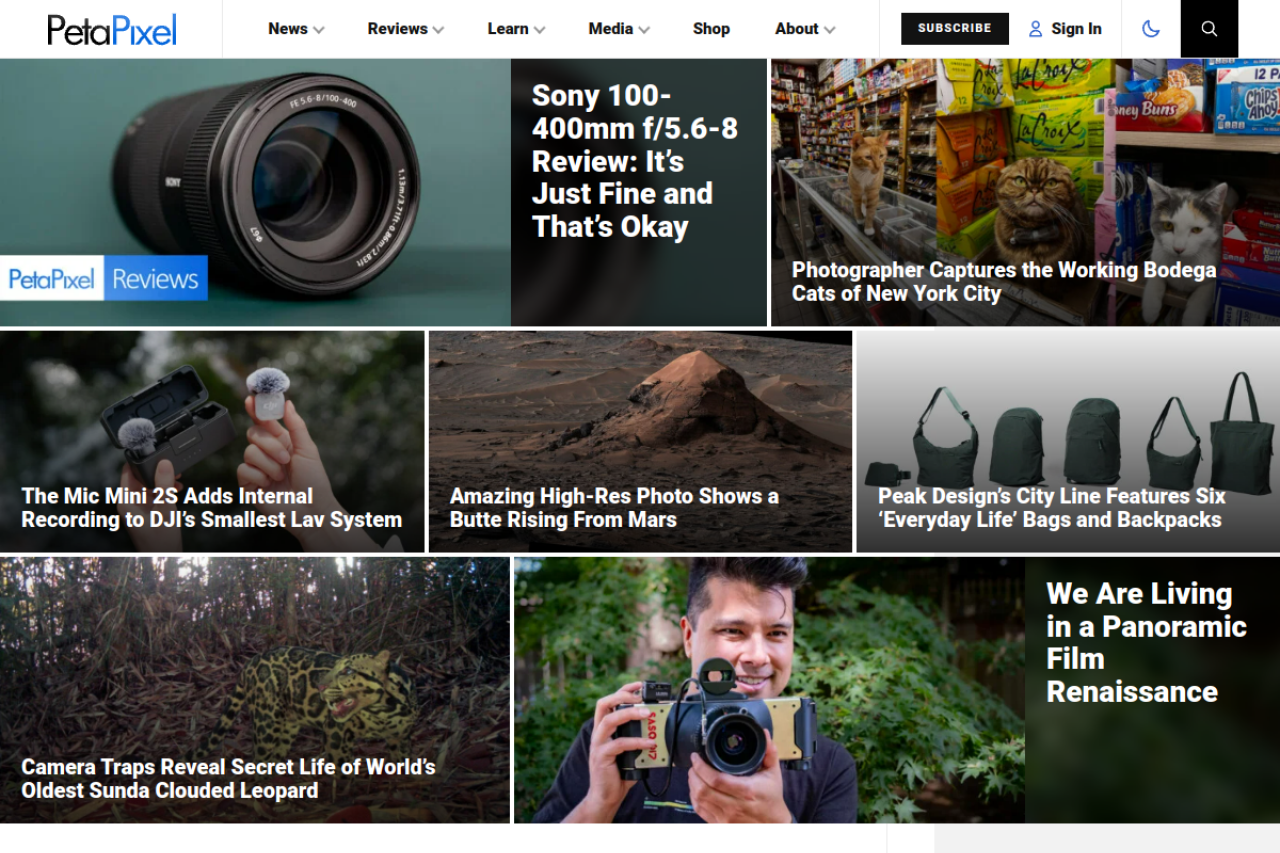Open the Sony 100-400mm review headline

[634, 161]
